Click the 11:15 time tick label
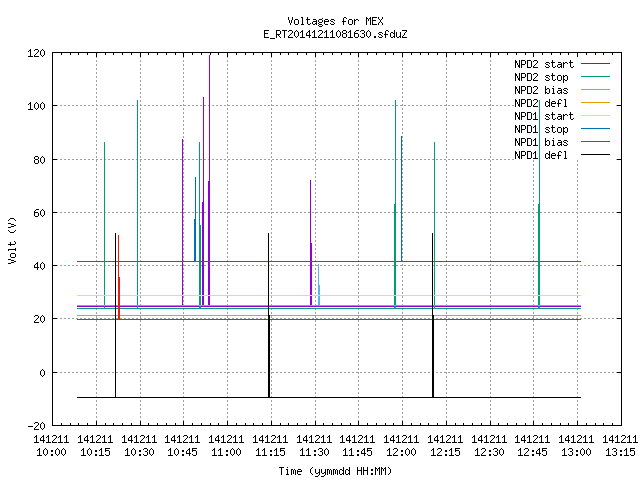Viewport: 640px width, 480px height. [270, 452]
